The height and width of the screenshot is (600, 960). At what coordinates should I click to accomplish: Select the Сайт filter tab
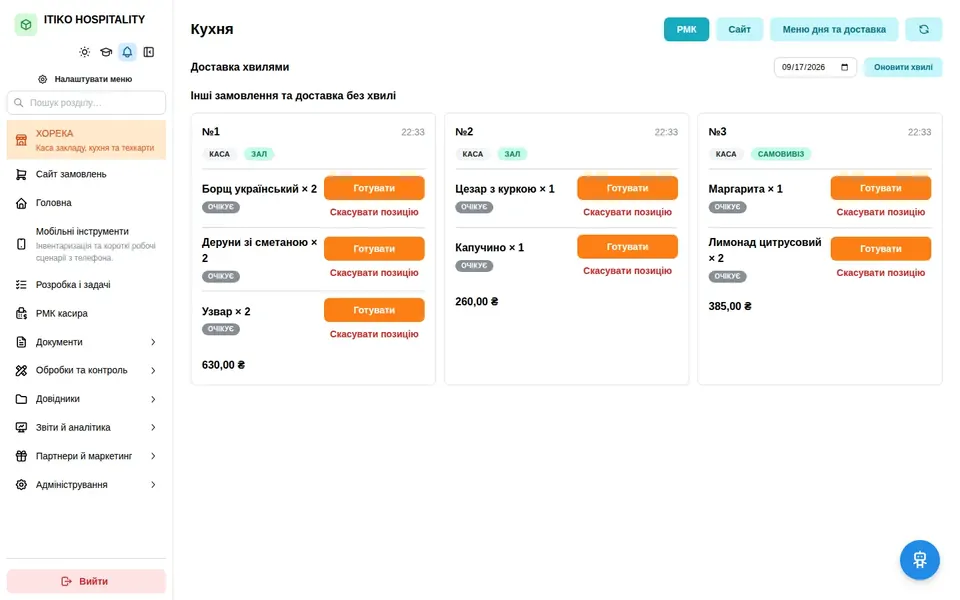pos(740,29)
